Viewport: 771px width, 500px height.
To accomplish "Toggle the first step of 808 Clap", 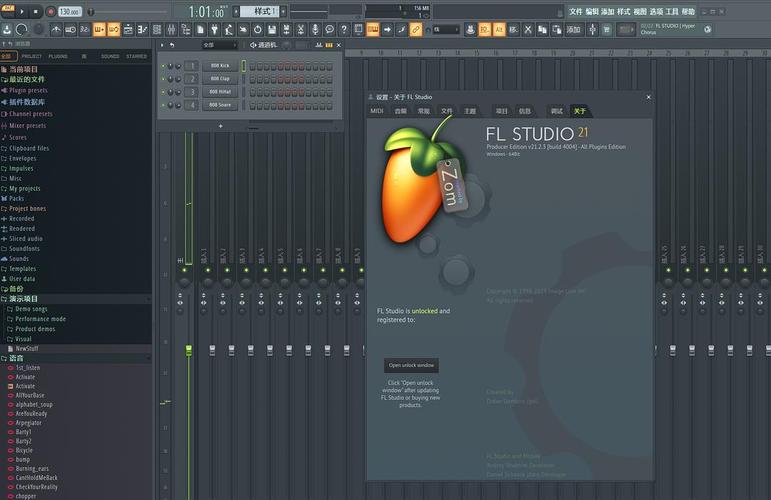I will pyautogui.click(x=253, y=78).
